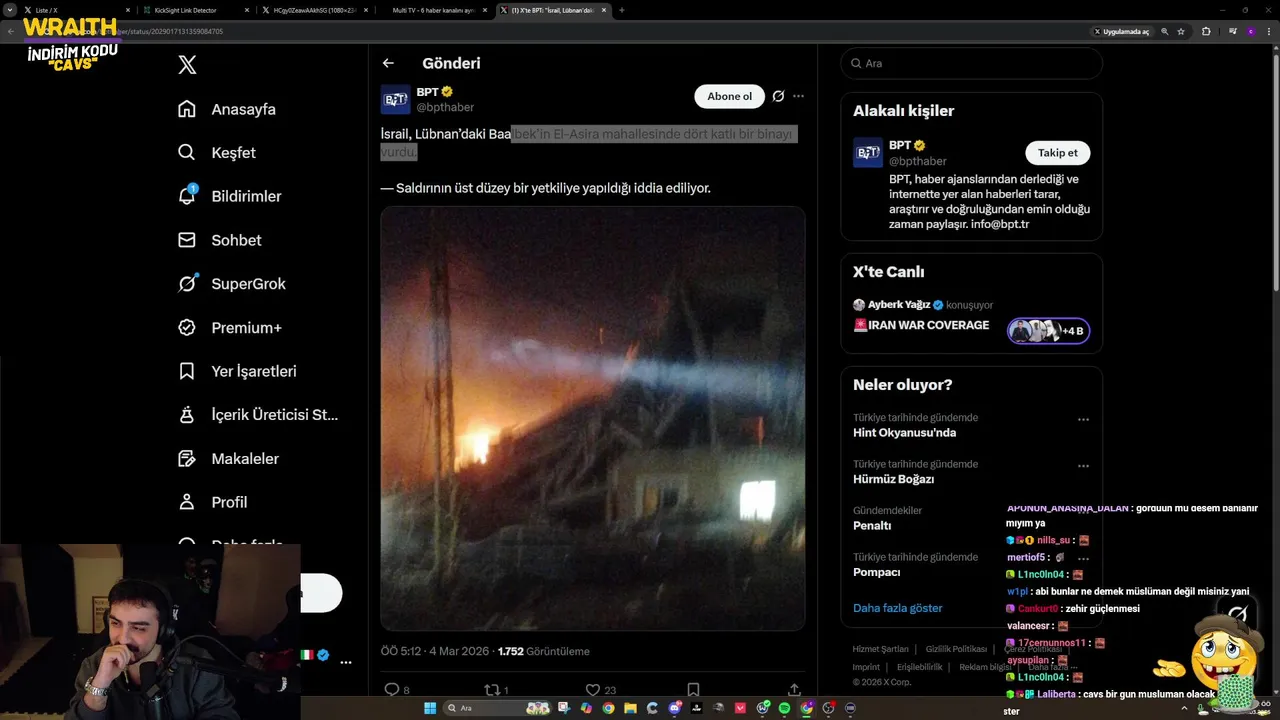Open Copilot from the taskbar
Image resolution: width=1280 pixels, height=720 pixels.
(586, 708)
